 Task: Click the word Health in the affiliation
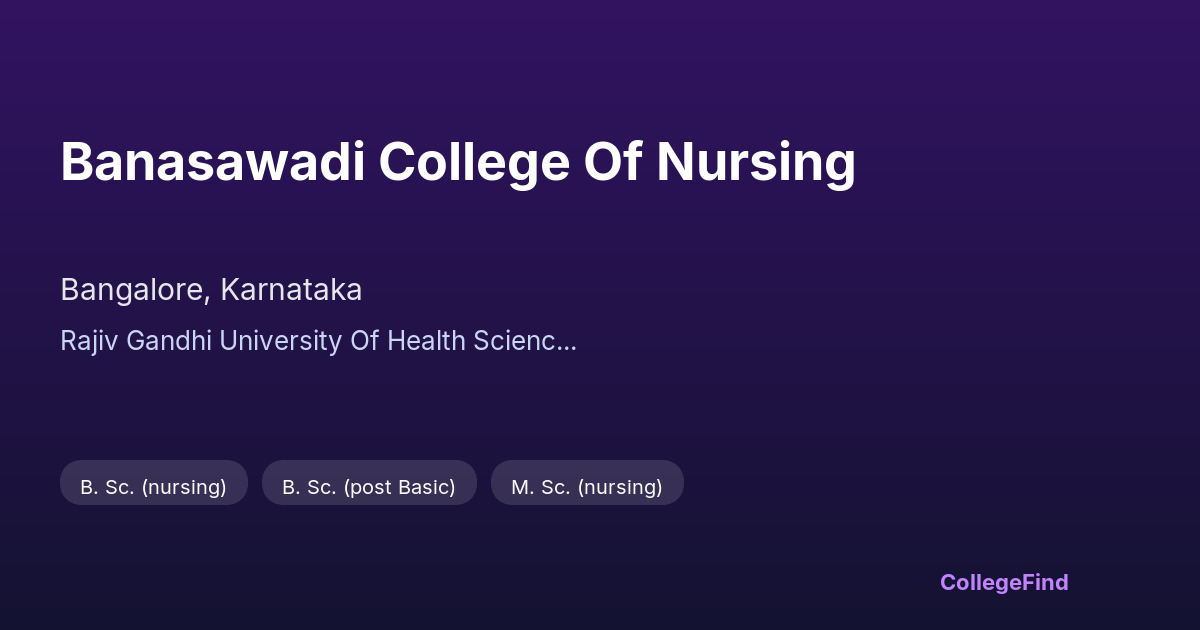click(426, 341)
